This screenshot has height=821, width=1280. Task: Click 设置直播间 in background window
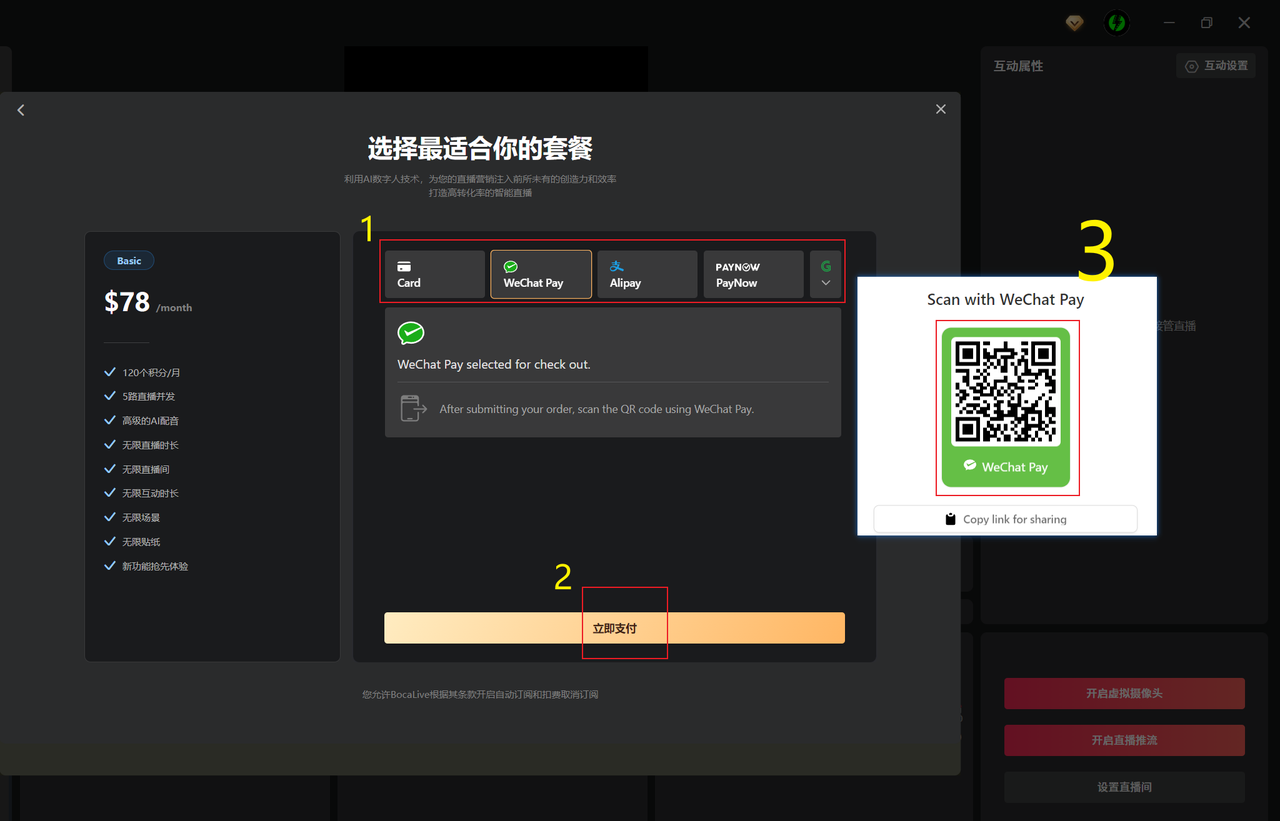(1124, 787)
